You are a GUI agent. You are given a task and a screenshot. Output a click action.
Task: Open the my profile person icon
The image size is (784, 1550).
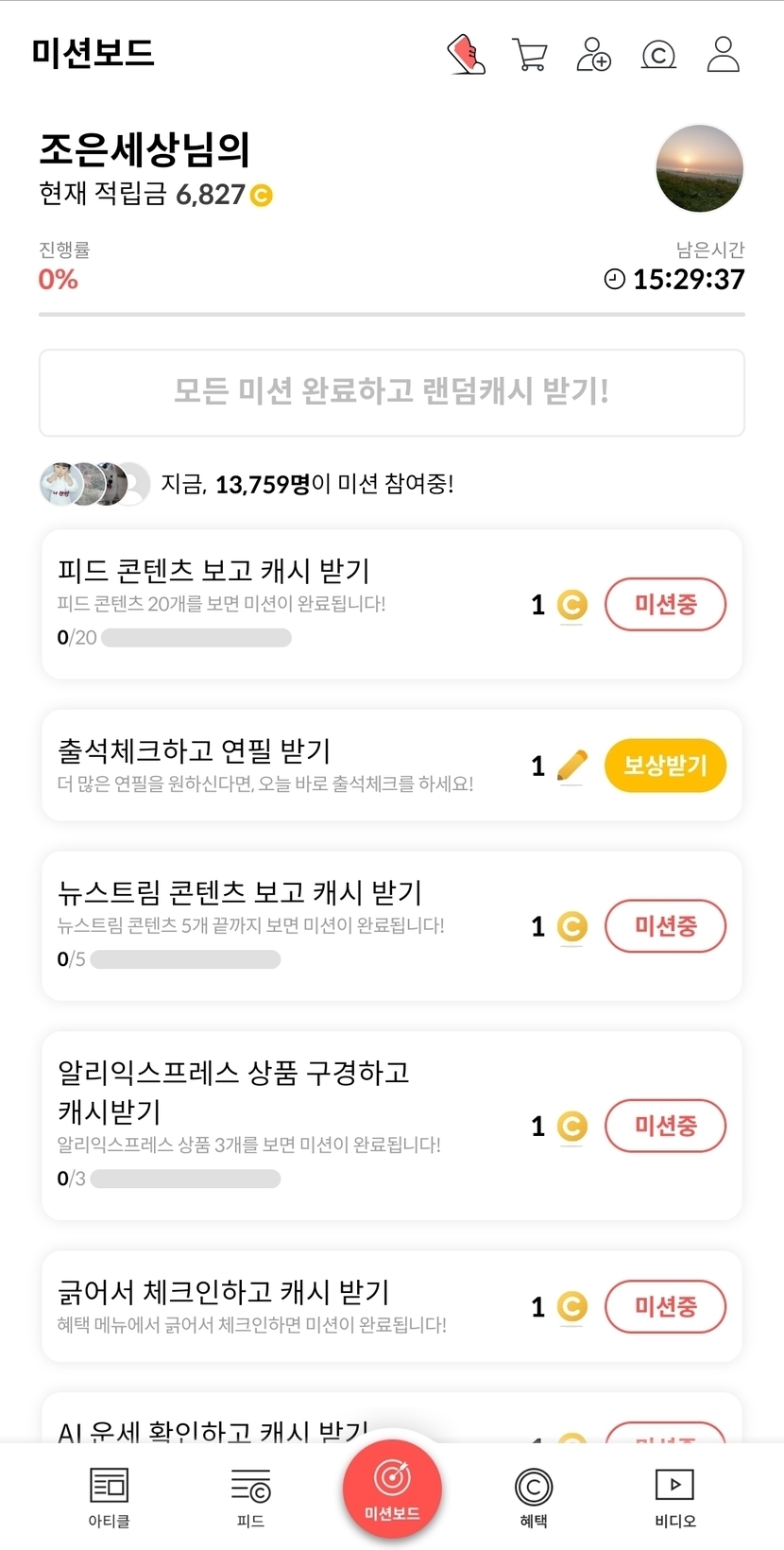tap(724, 55)
